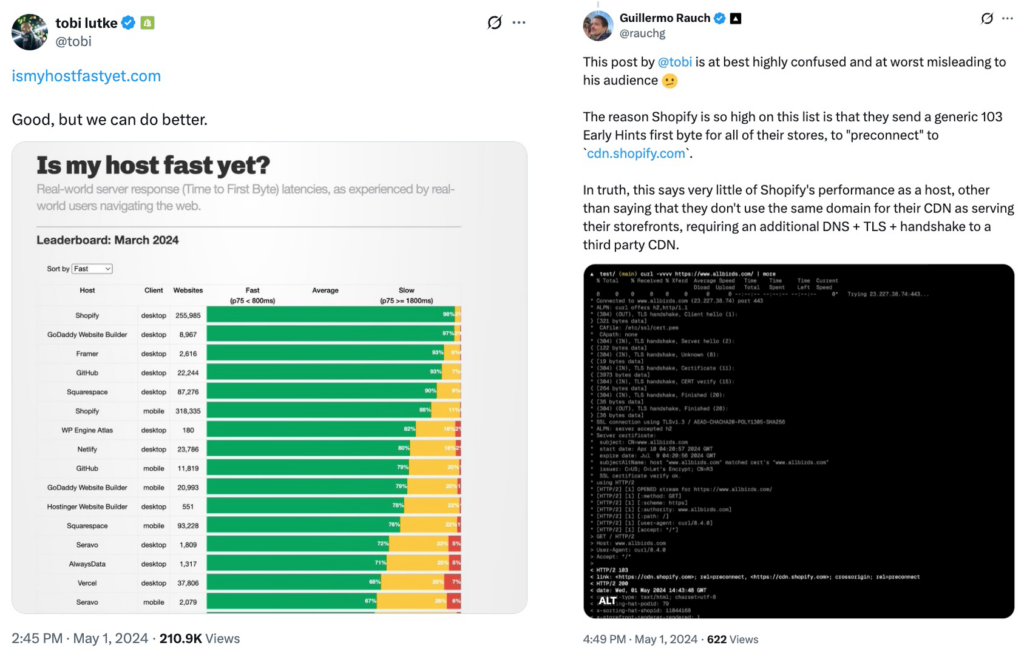Open the cdn.shopify.com link
This screenshot has width=1024, height=657.
637,153
